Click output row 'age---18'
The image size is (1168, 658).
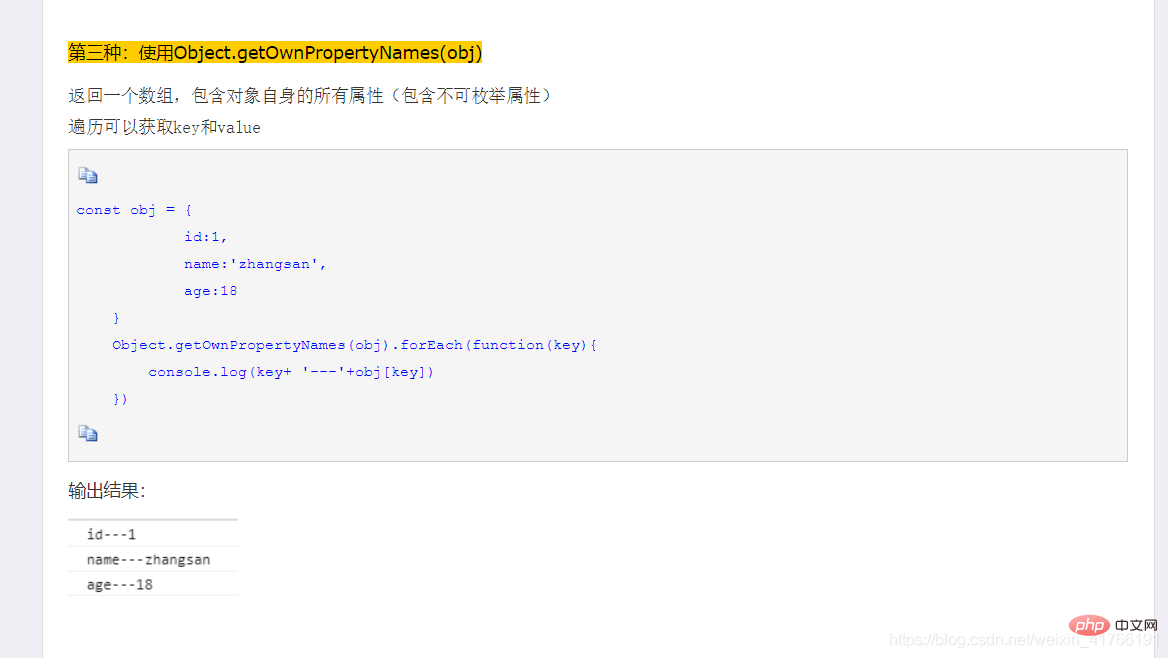pos(153,585)
